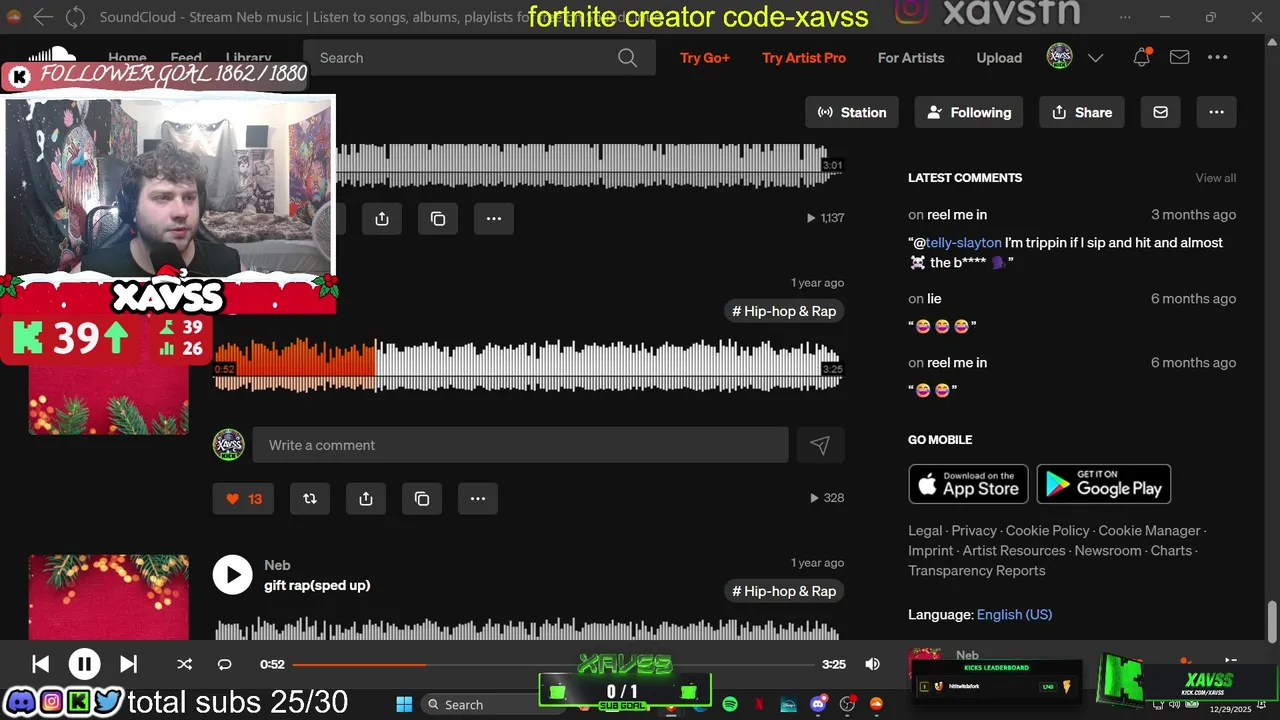The height and width of the screenshot is (720, 1280).
Task: Change language from English (US)
Action: tap(1014, 615)
